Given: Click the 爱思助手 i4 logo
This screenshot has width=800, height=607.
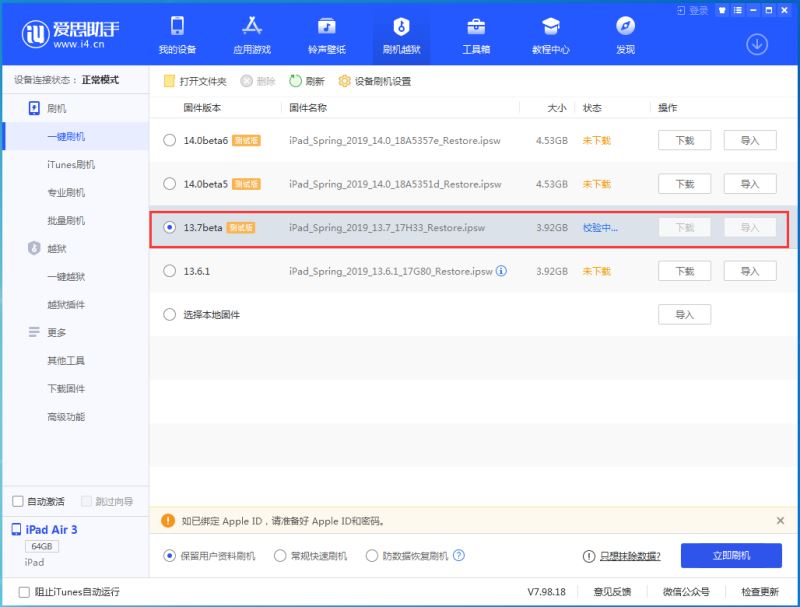Looking at the screenshot, I should pyautogui.click(x=70, y=34).
